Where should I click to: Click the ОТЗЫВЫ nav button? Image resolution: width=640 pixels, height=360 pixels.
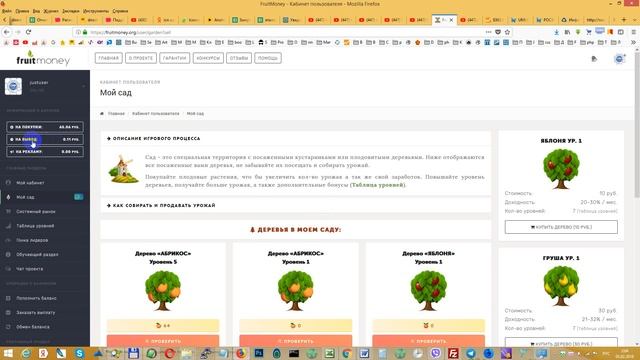coord(239,58)
